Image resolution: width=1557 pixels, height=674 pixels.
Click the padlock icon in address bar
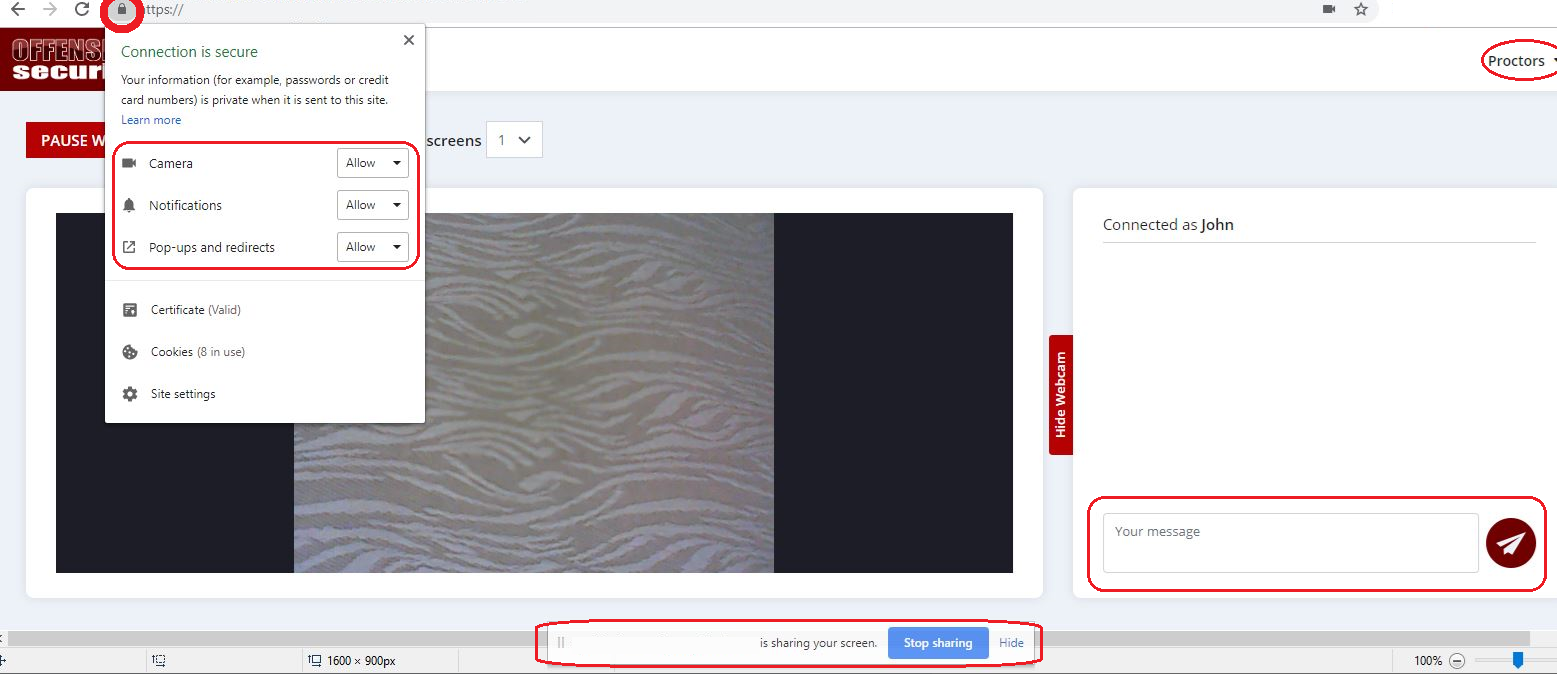click(x=122, y=10)
